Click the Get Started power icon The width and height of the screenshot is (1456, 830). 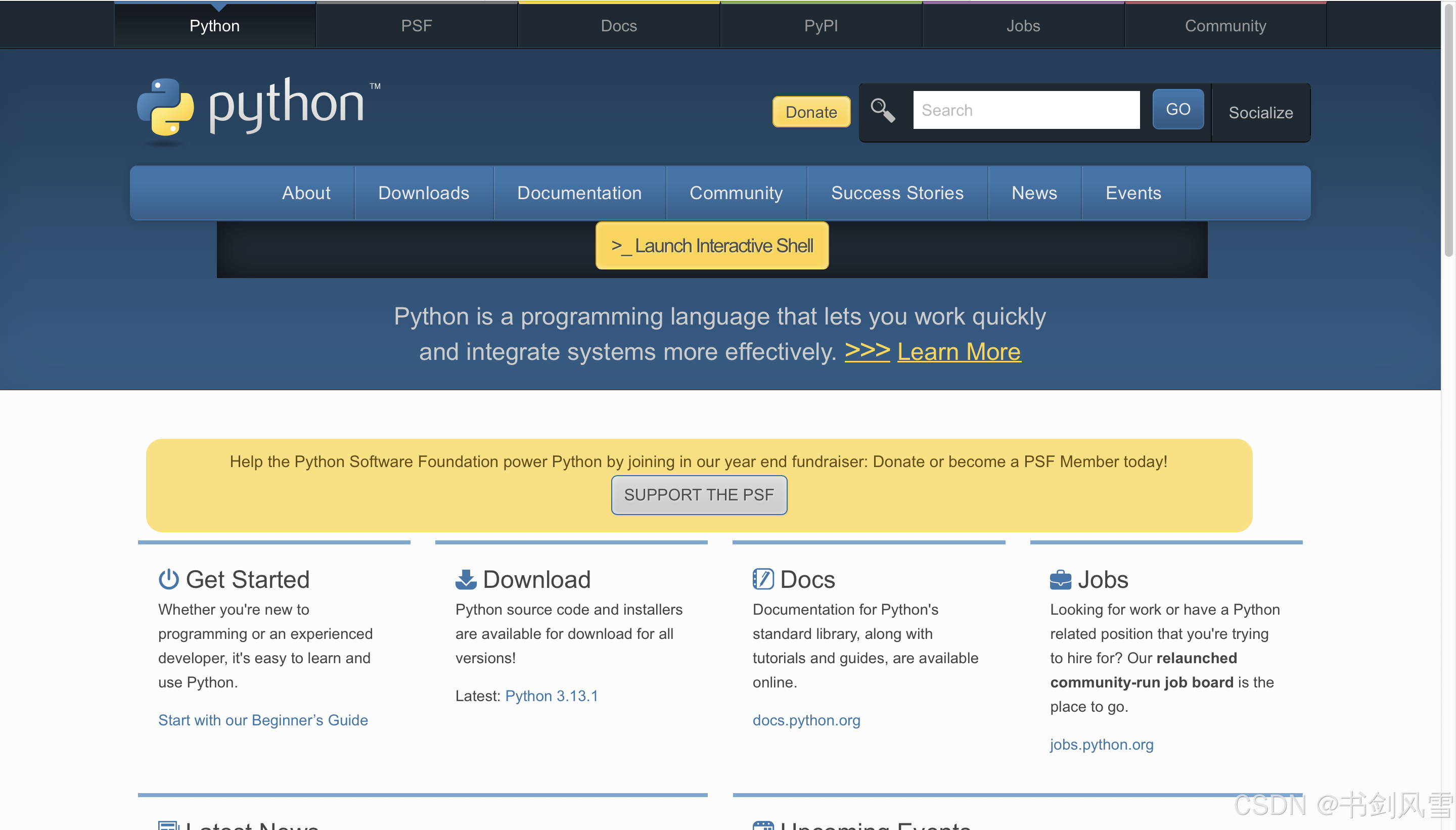coord(168,579)
